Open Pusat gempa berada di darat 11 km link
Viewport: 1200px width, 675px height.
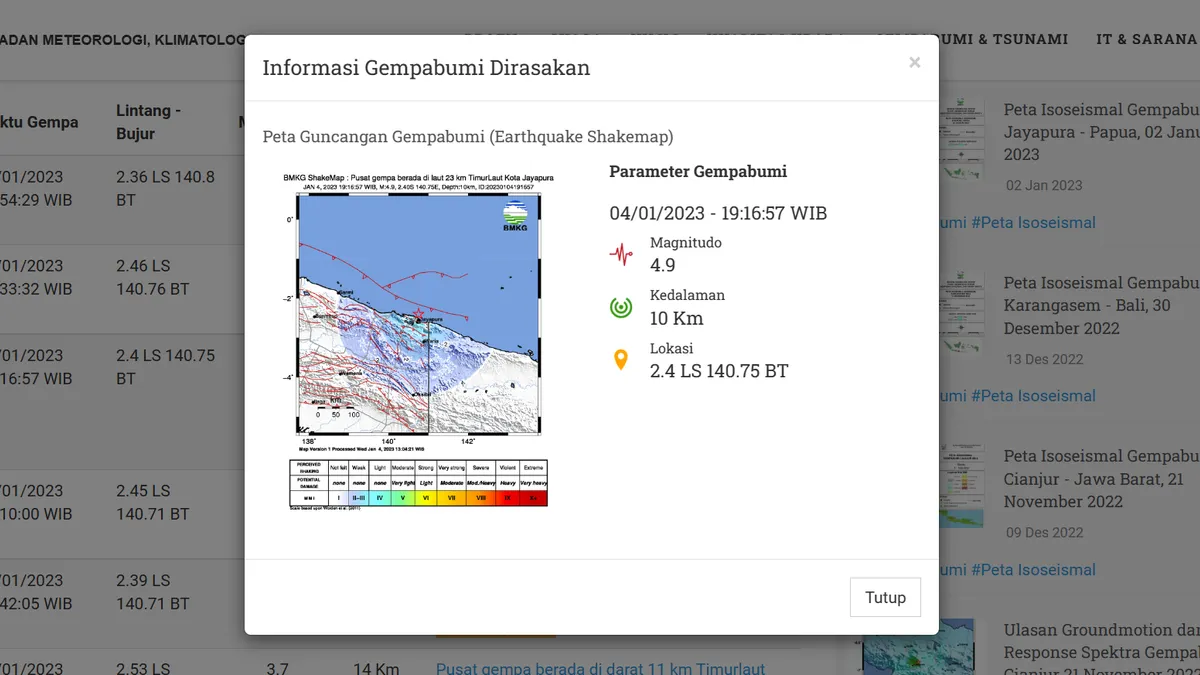coord(600,668)
